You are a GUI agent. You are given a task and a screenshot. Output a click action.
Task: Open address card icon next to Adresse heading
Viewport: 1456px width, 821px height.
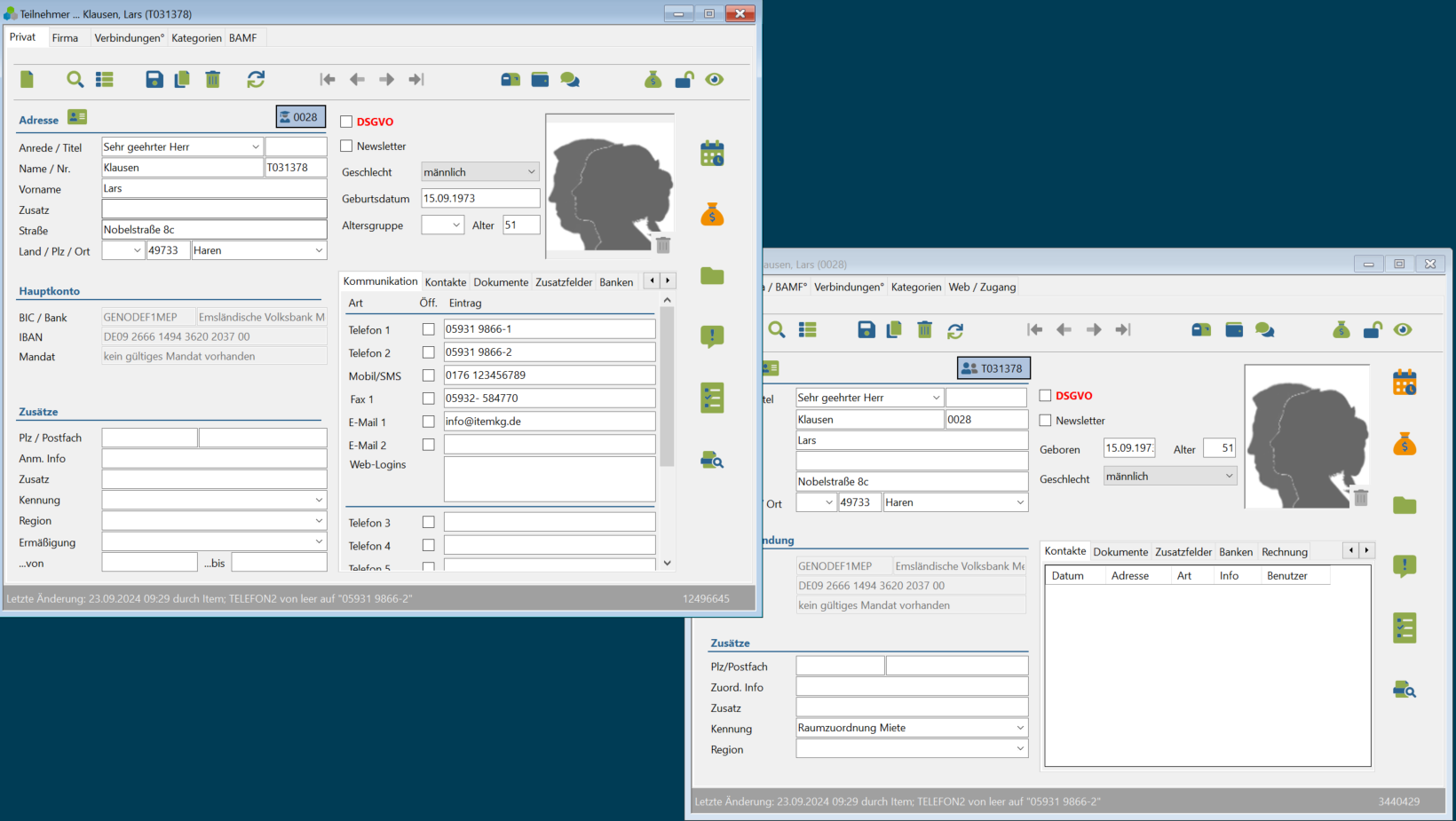pyautogui.click(x=77, y=117)
